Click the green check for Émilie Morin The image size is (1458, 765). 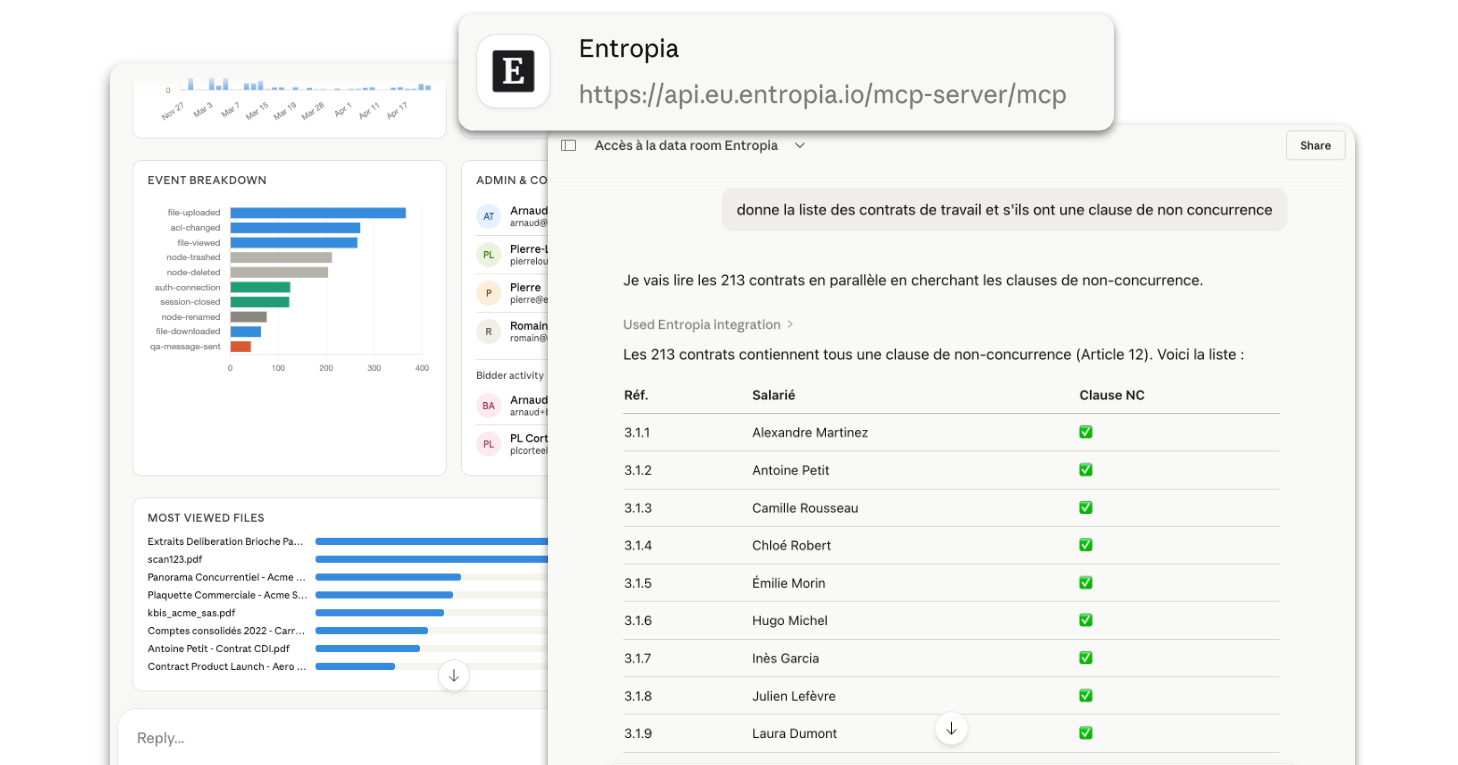coord(1085,583)
